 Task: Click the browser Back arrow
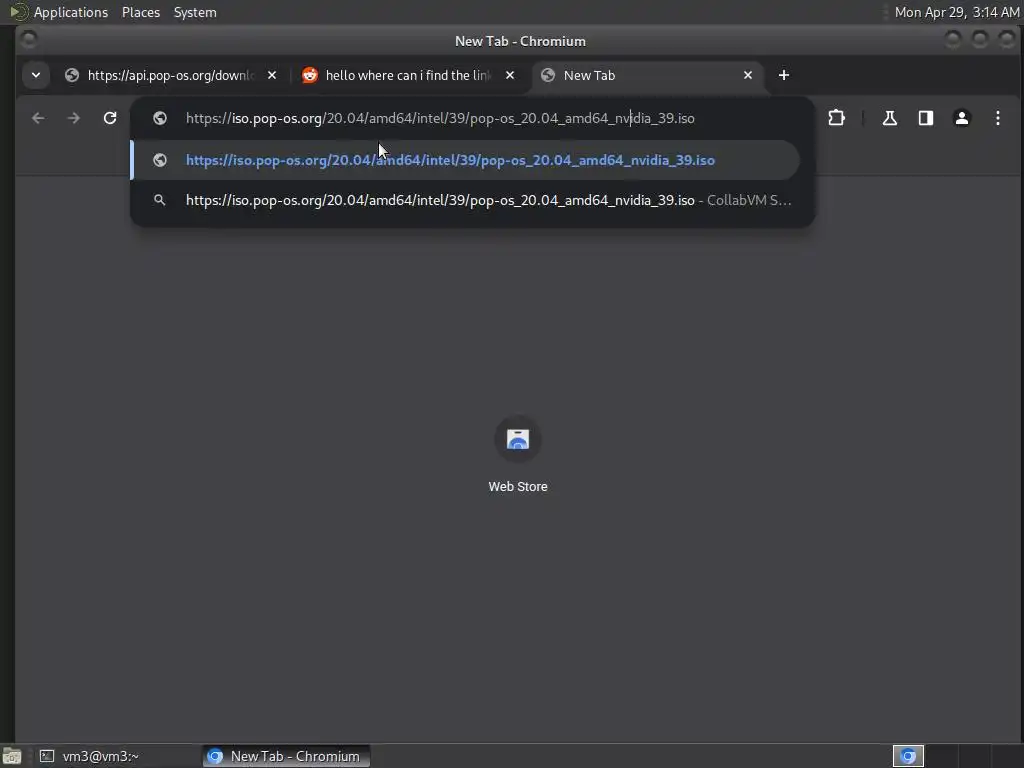[39, 118]
